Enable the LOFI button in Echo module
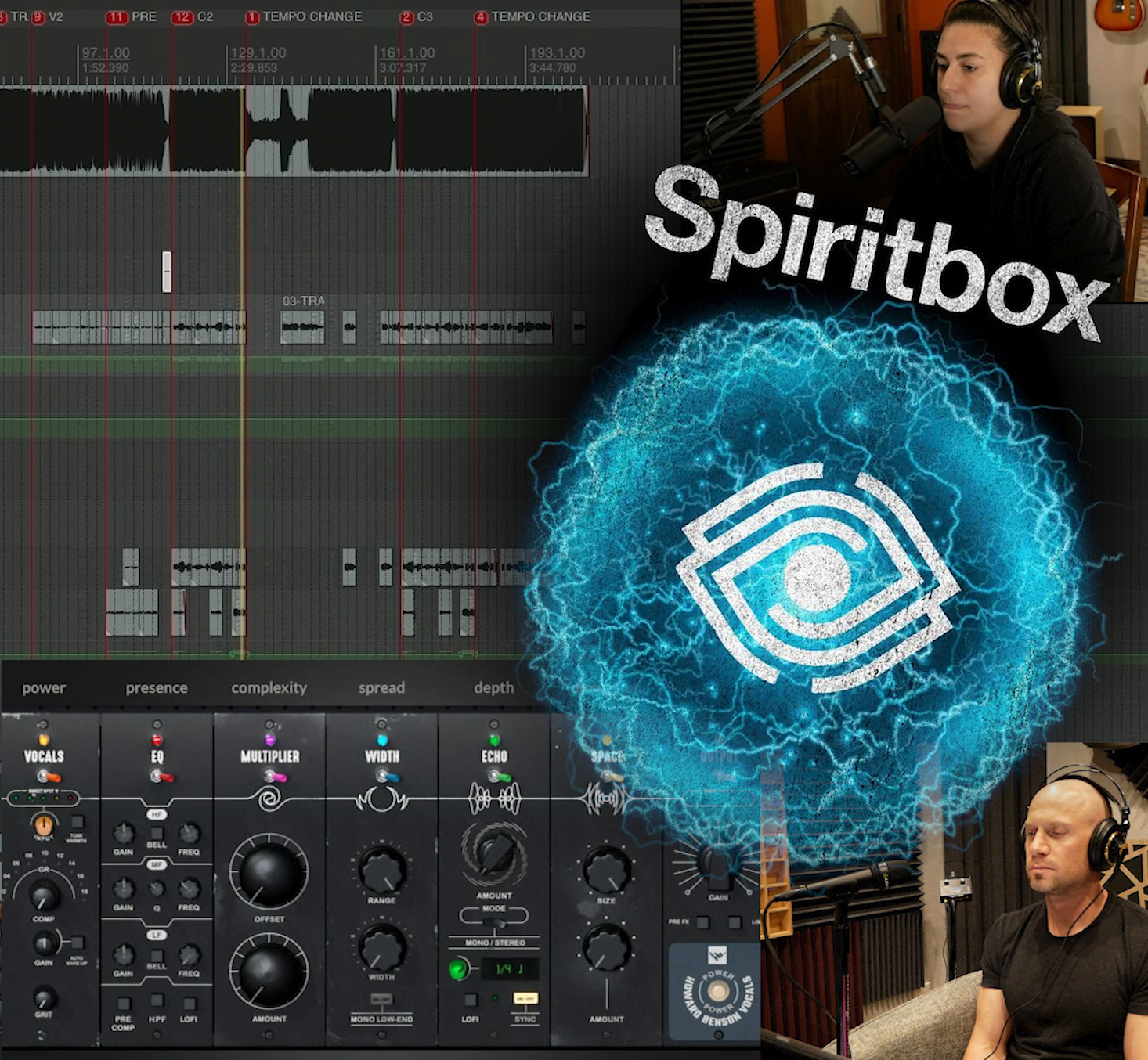 (470, 1000)
